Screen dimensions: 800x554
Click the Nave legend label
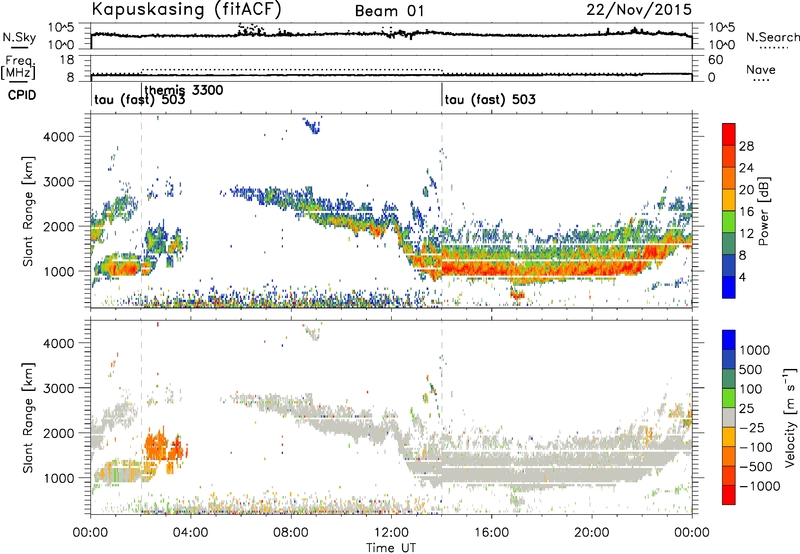[x=761, y=69]
